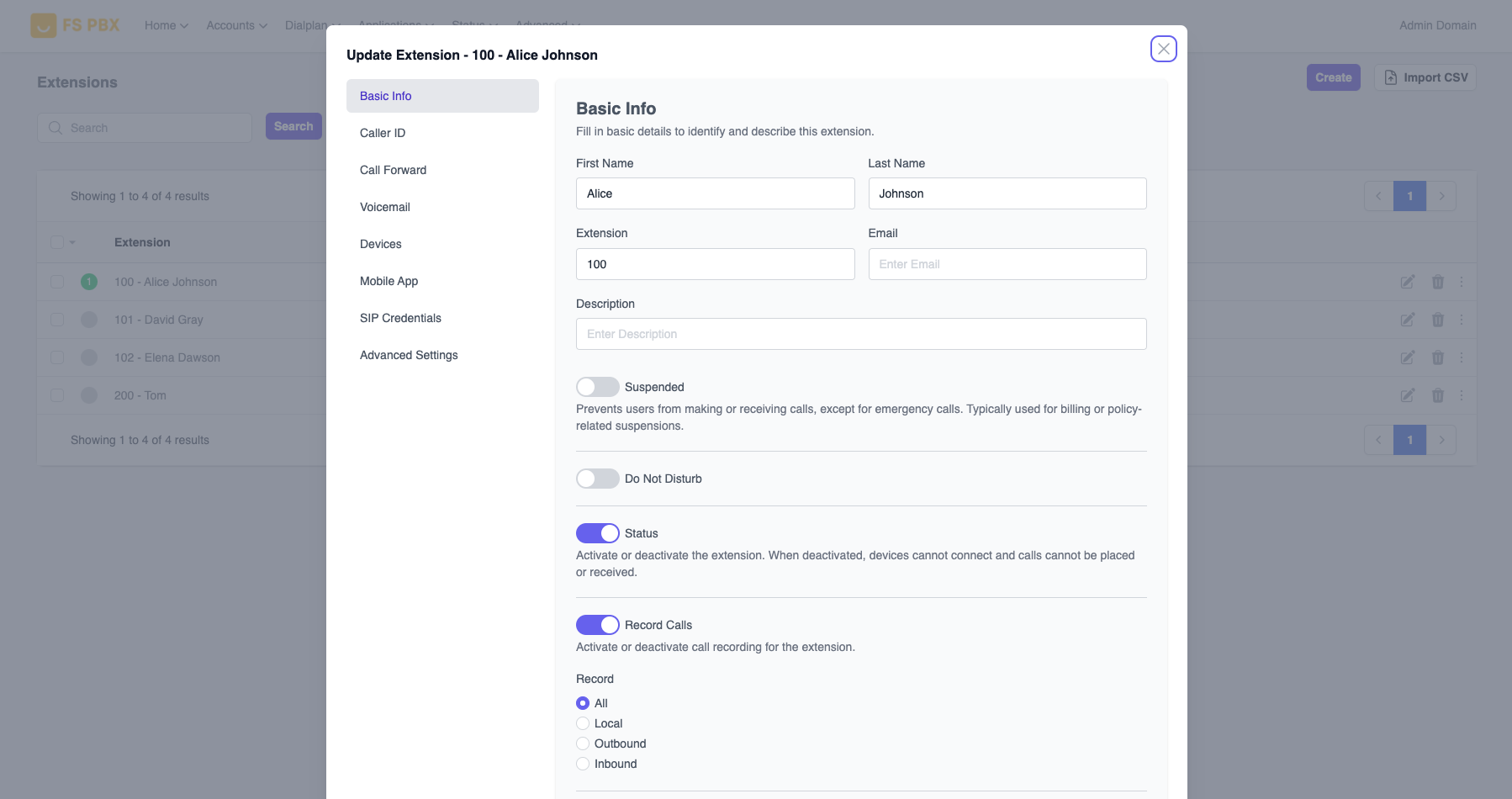Edit extension 101 - David Gray via pencil icon

coord(1407,320)
